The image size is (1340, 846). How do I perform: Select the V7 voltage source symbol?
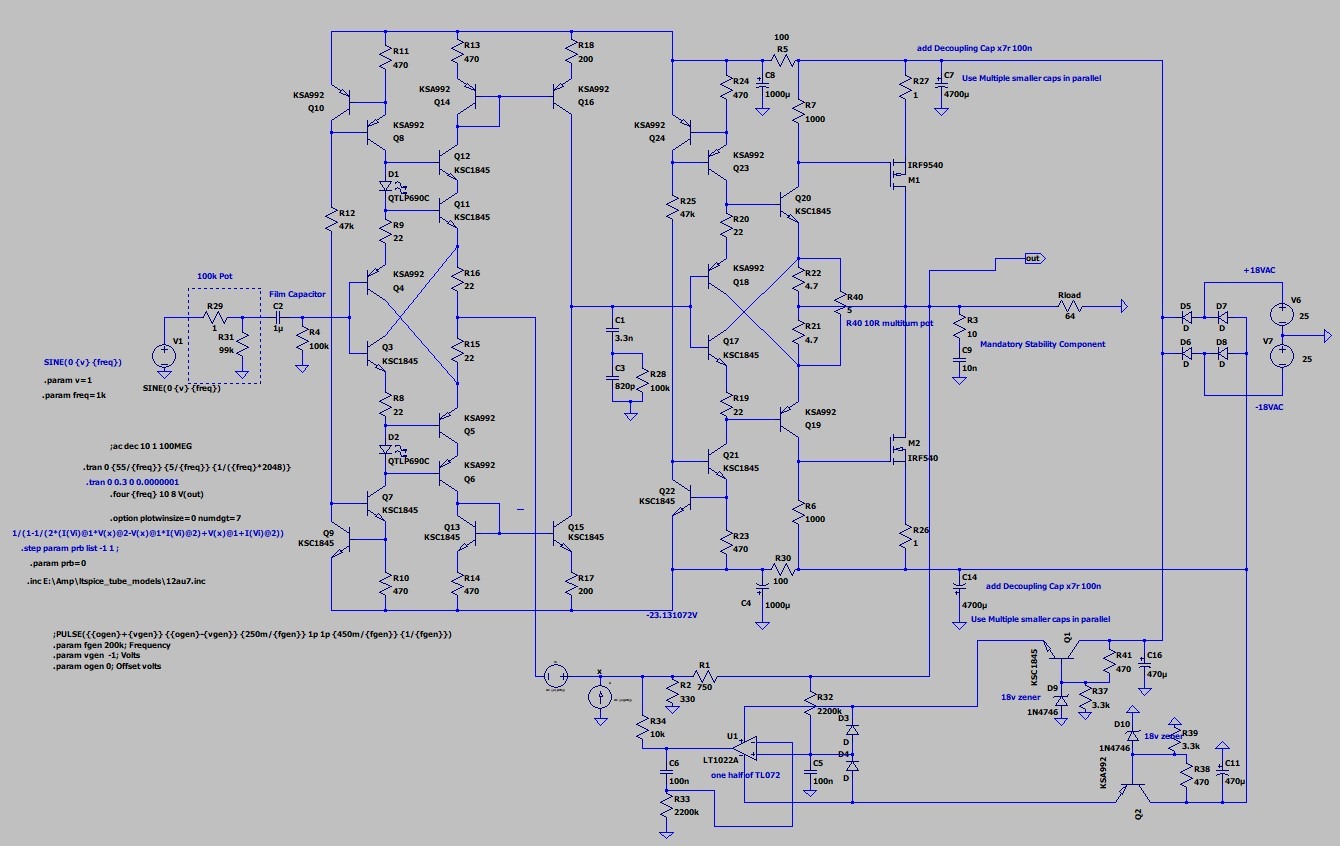[1281, 356]
